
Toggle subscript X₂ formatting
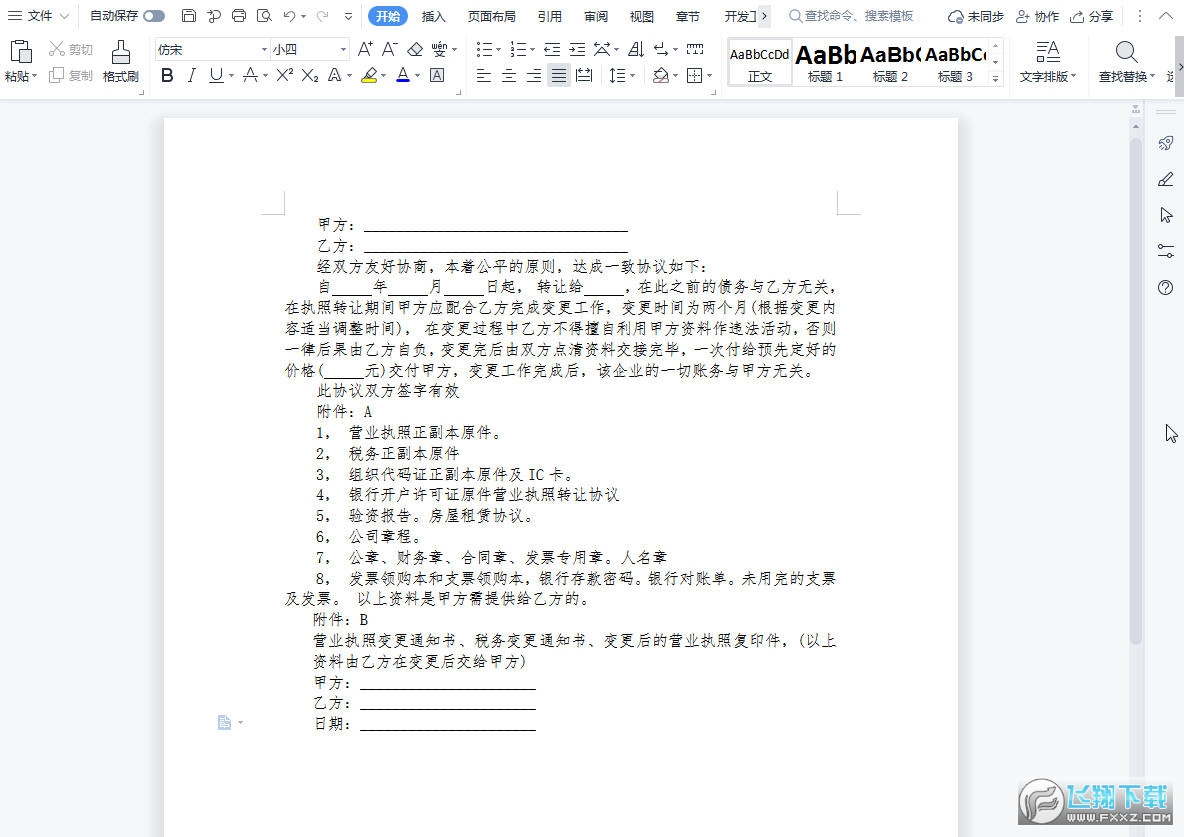pyautogui.click(x=310, y=75)
